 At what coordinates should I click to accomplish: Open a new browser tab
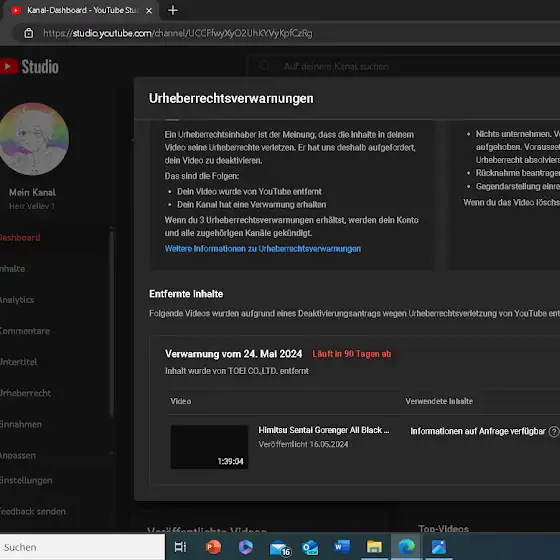pos(173,10)
